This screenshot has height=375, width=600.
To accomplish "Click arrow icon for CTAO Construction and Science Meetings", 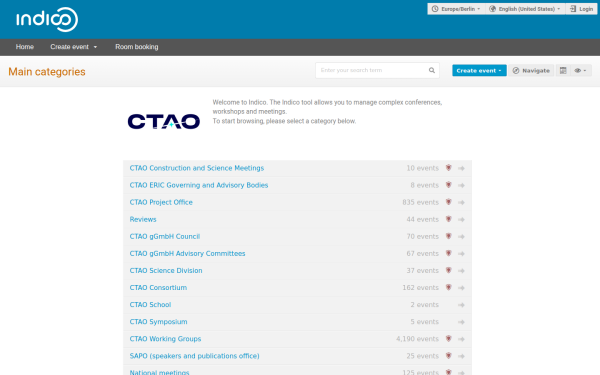I will [461, 168].
